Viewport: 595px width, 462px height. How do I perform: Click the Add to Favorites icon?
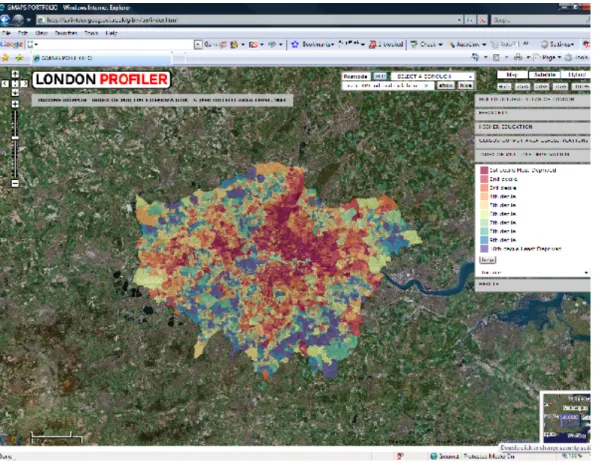point(19,58)
